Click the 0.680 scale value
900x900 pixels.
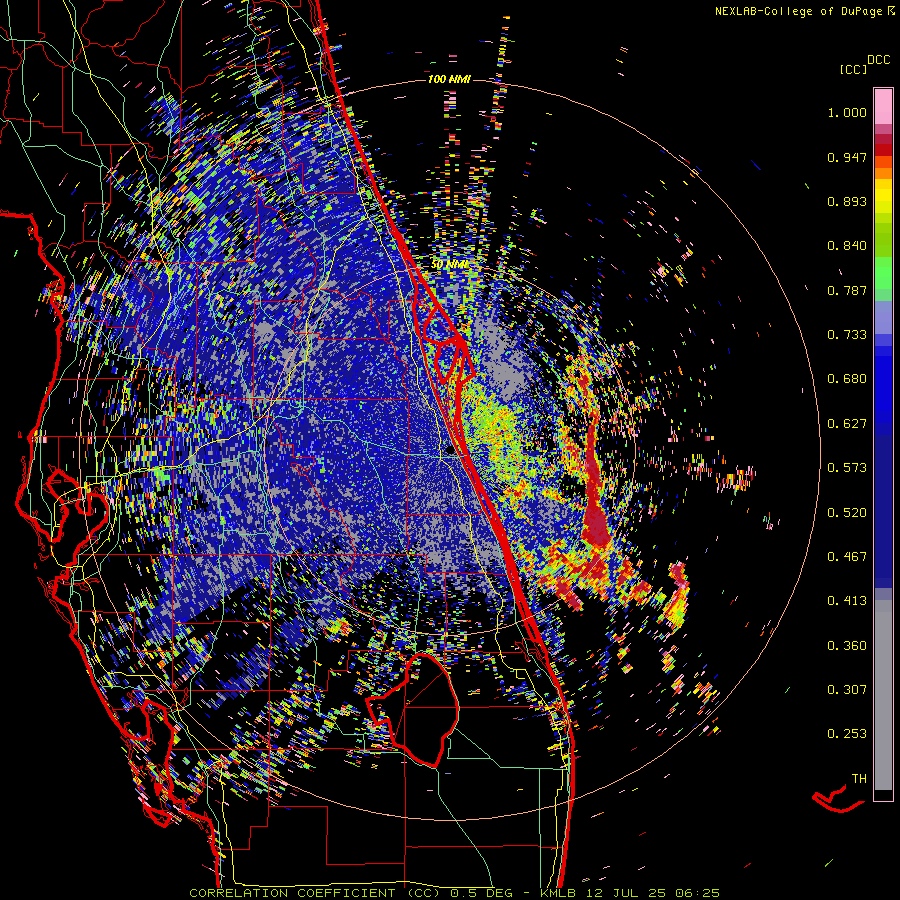point(847,379)
